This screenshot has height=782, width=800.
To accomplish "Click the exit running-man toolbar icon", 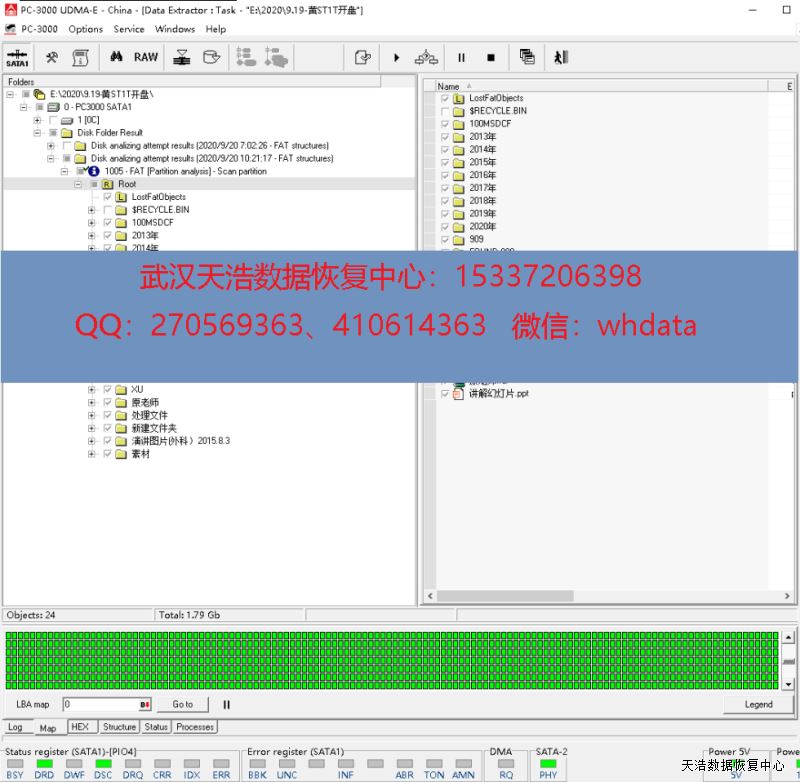I will [560, 58].
